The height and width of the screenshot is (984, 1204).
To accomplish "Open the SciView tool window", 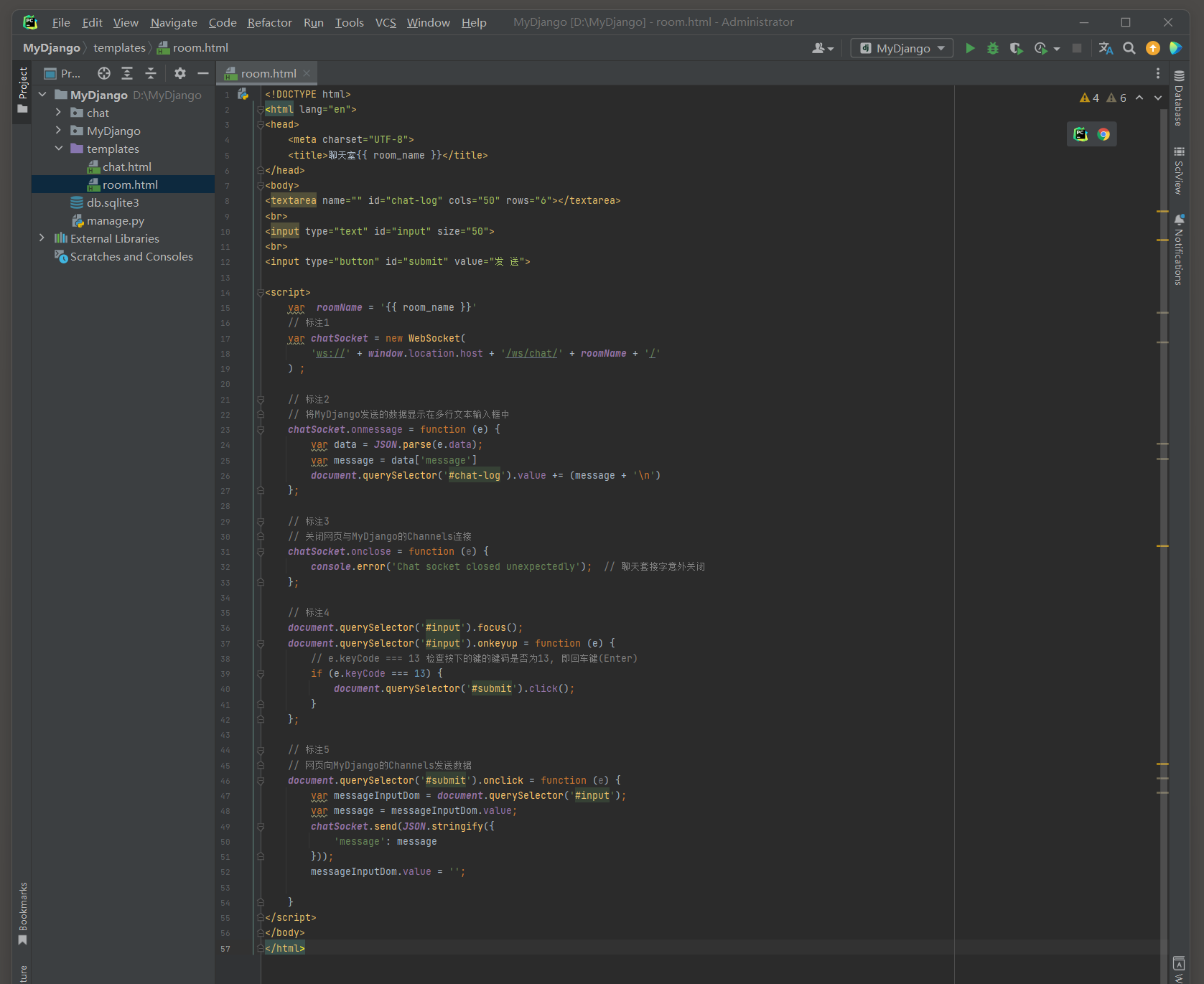I will (x=1179, y=171).
